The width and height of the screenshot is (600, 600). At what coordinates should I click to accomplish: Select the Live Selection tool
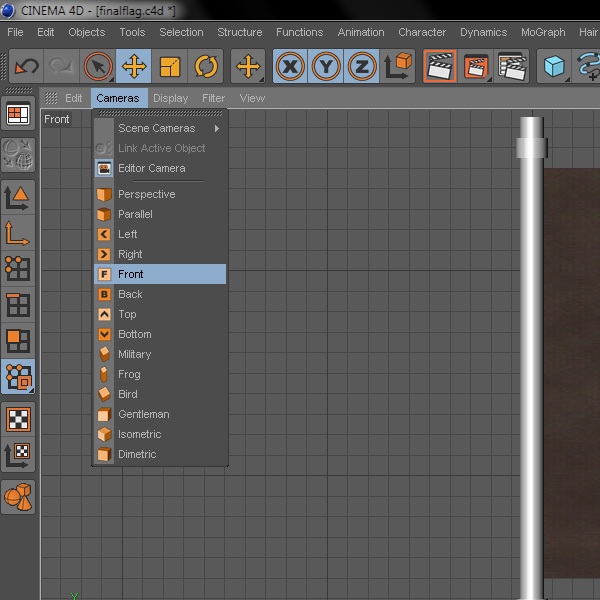tap(98, 66)
